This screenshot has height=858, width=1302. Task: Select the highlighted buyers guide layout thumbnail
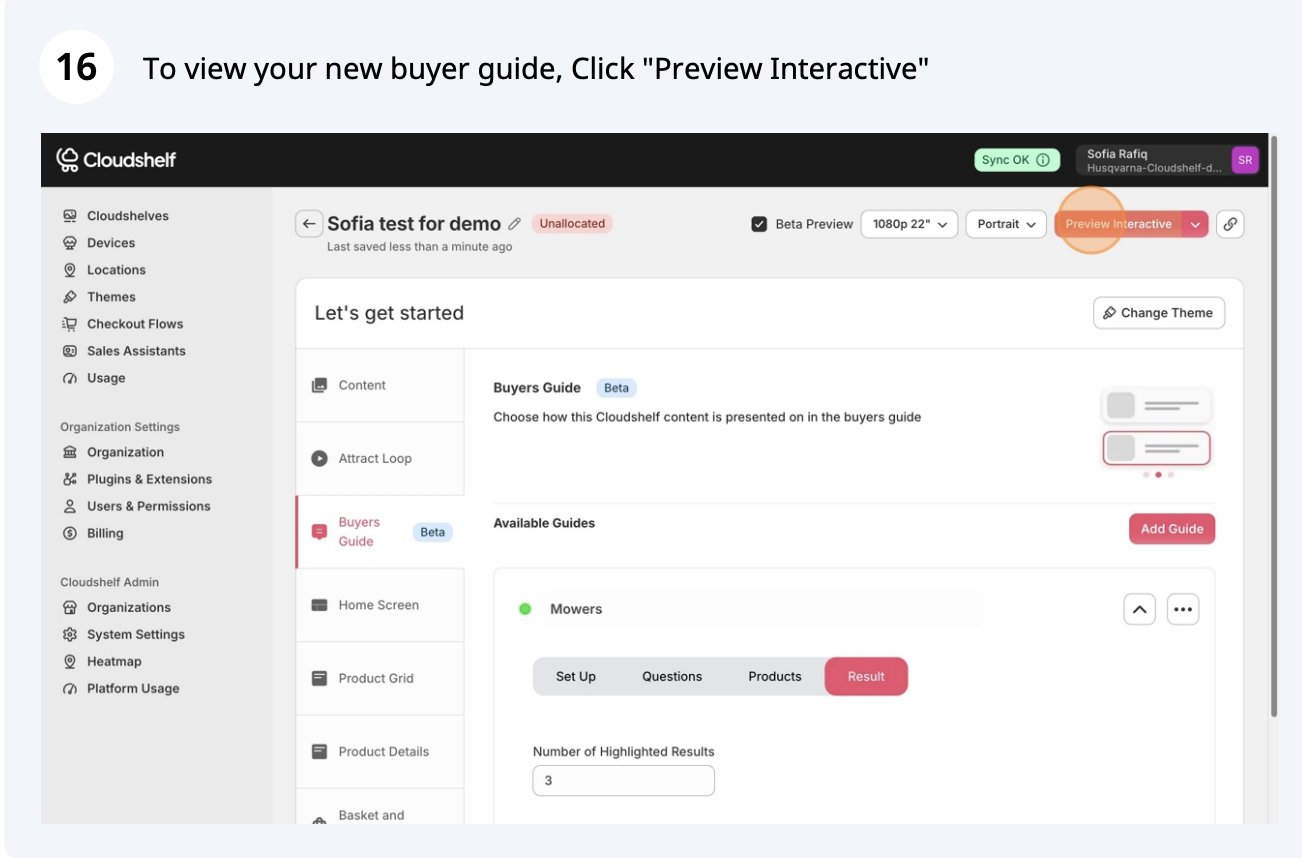(x=1156, y=447)
